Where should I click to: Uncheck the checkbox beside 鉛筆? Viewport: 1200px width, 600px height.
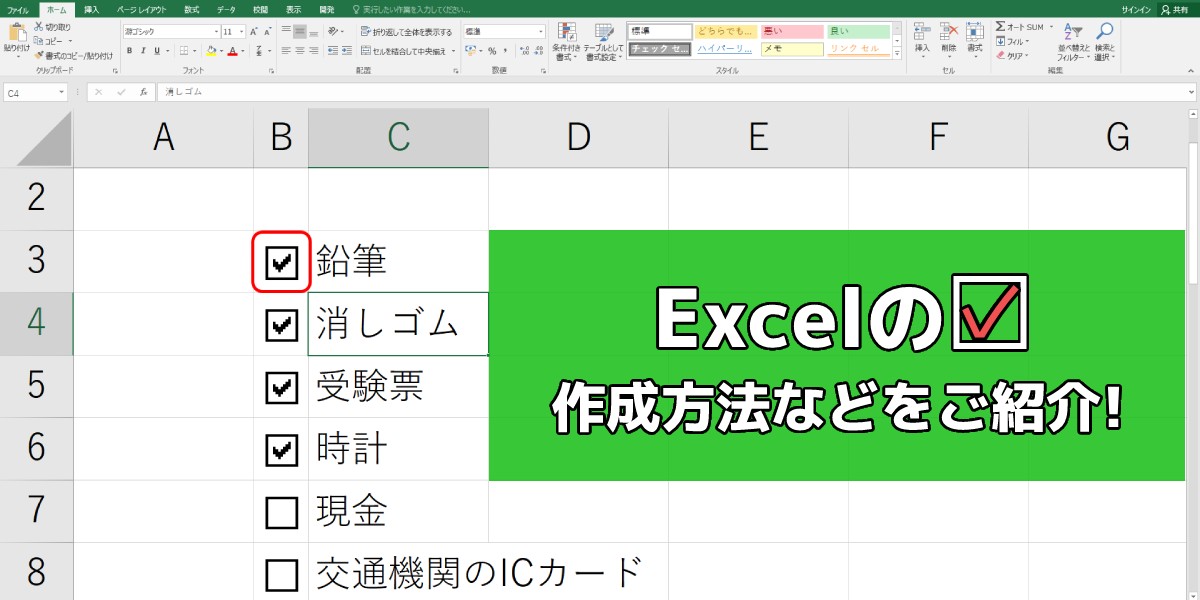[283, 262]
